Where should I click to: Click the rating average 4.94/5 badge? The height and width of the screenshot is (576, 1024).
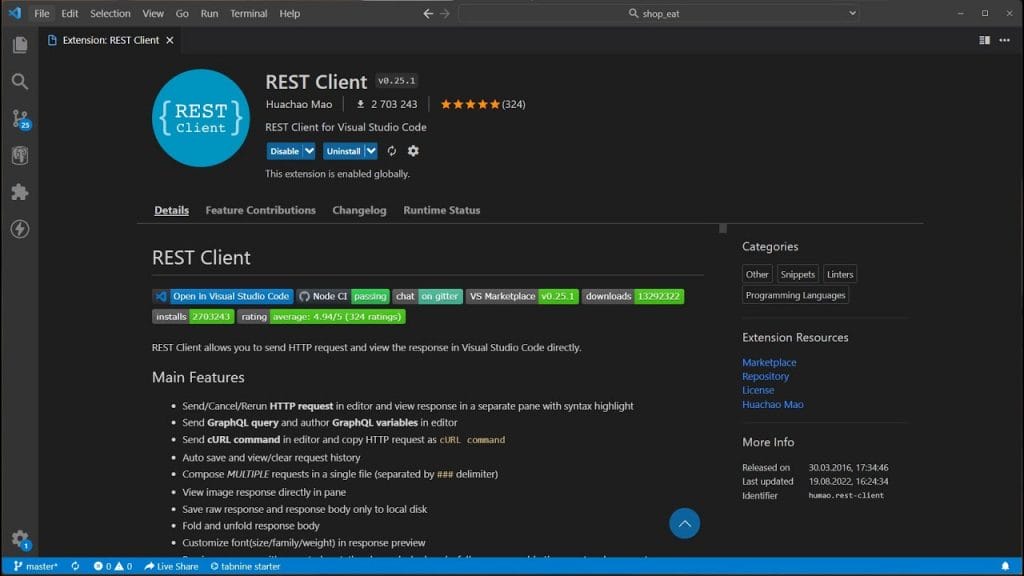(321, 317)
